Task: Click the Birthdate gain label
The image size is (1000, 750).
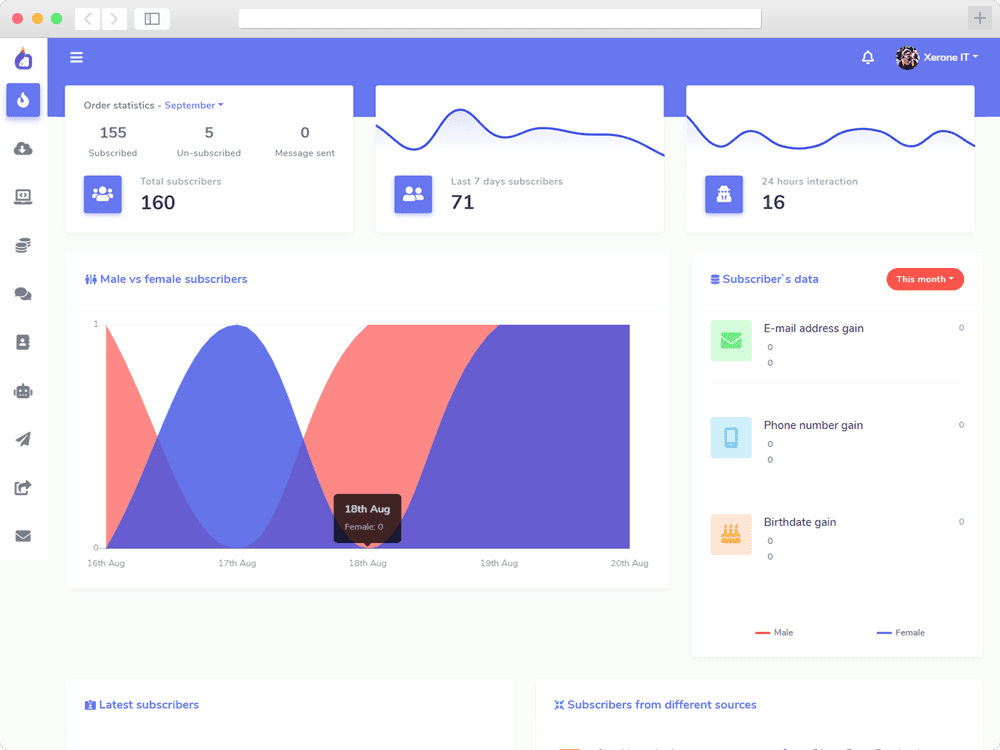Action: 800,522
